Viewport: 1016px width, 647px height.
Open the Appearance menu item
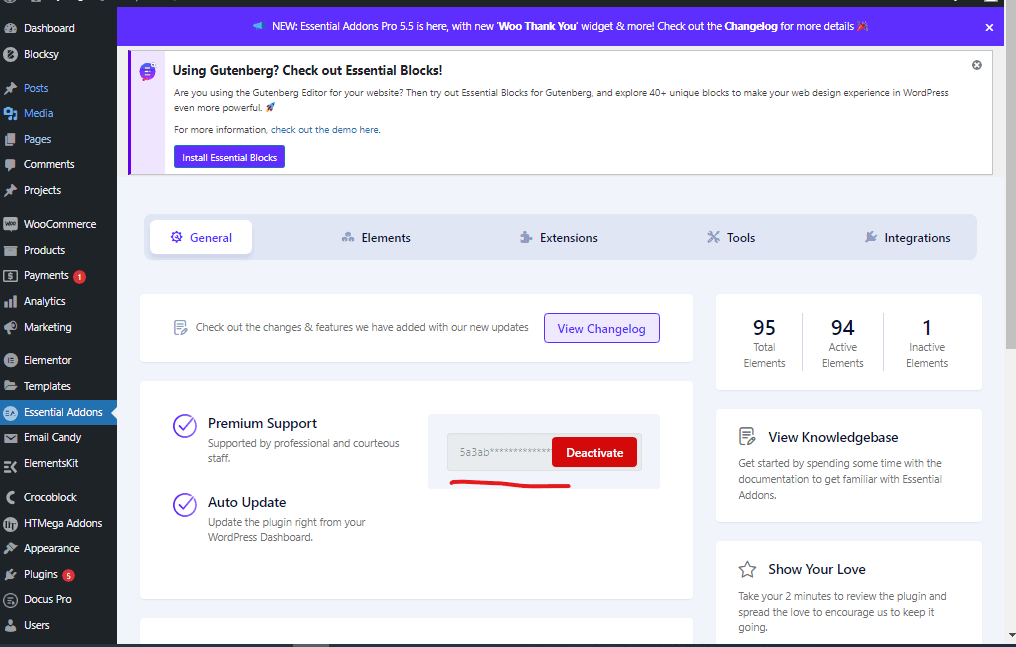(x=51, y=549)
